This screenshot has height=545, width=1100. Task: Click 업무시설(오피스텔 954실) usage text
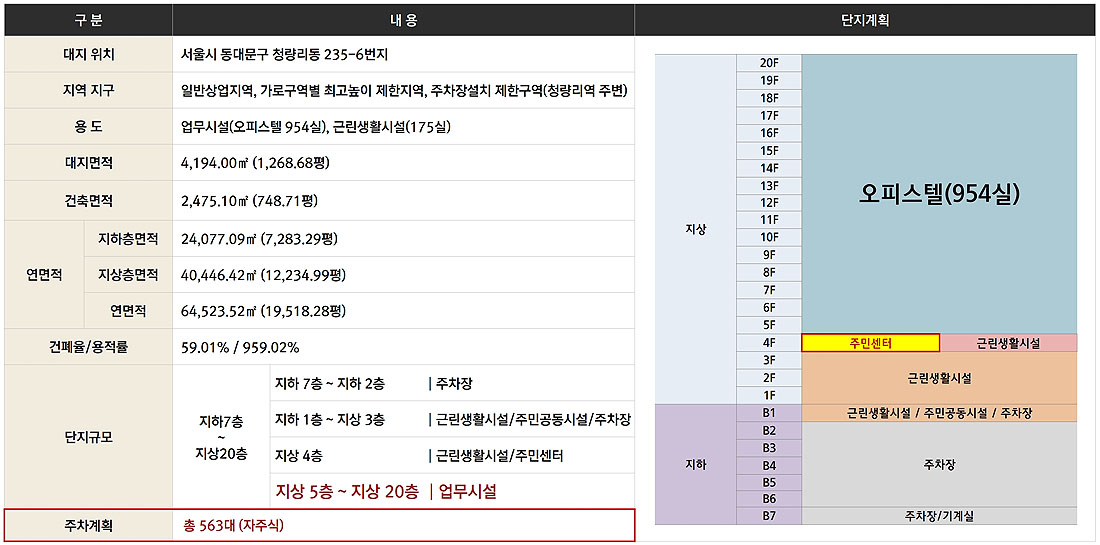[316, 127]
